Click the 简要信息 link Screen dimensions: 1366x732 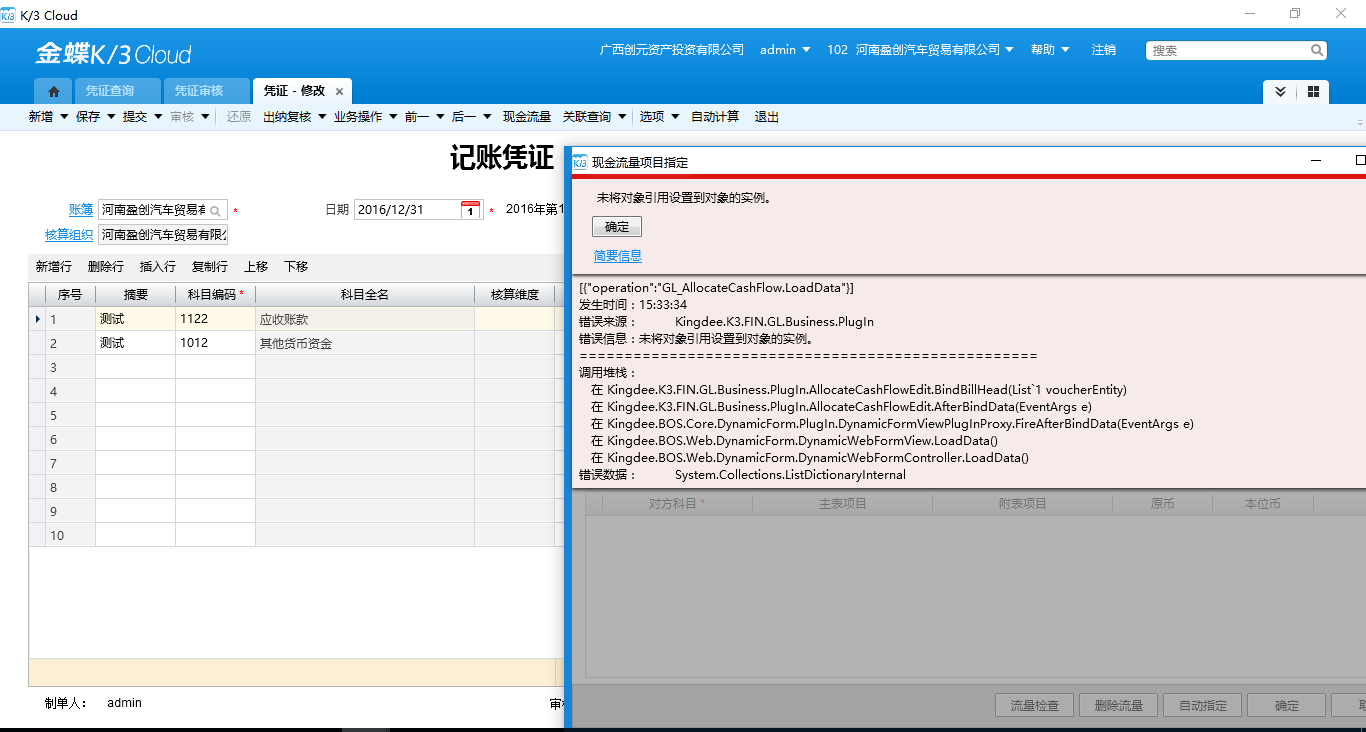pos(618,256)
